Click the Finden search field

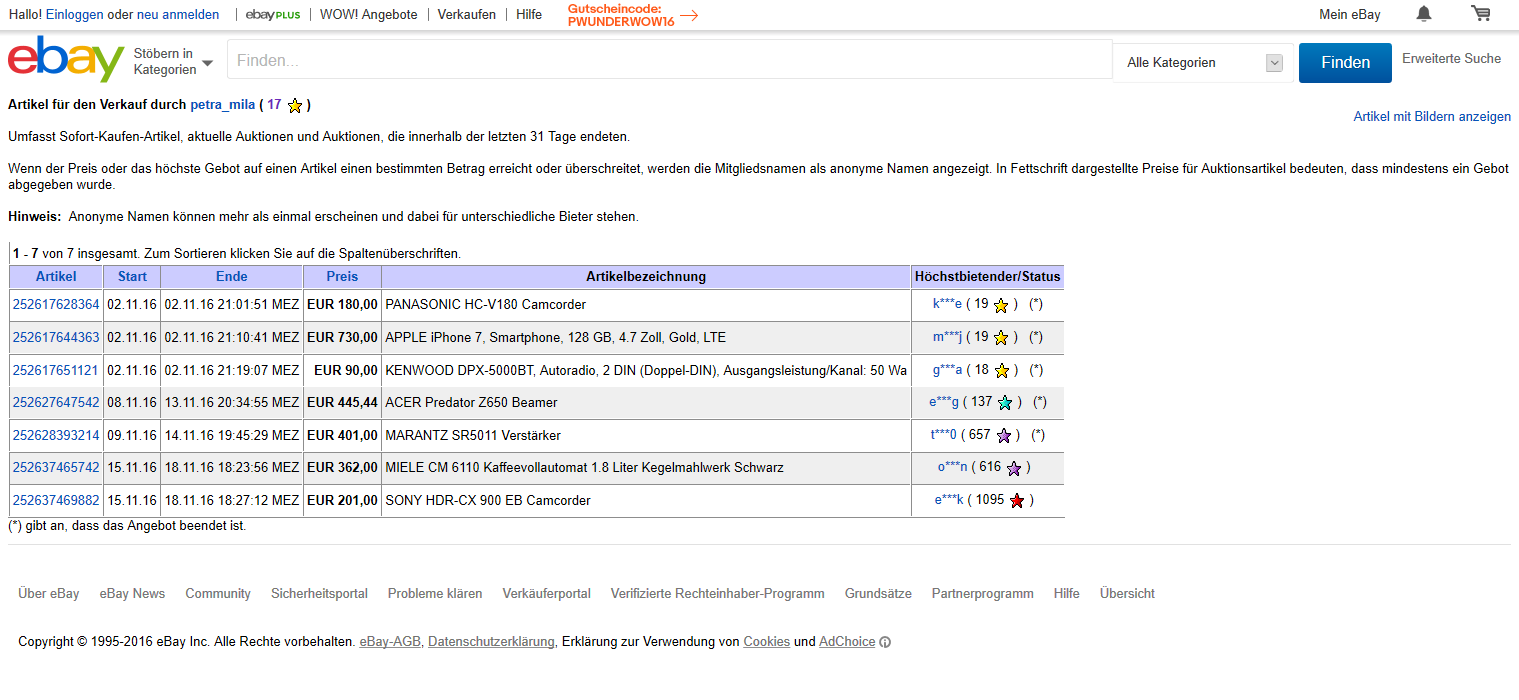669,60
